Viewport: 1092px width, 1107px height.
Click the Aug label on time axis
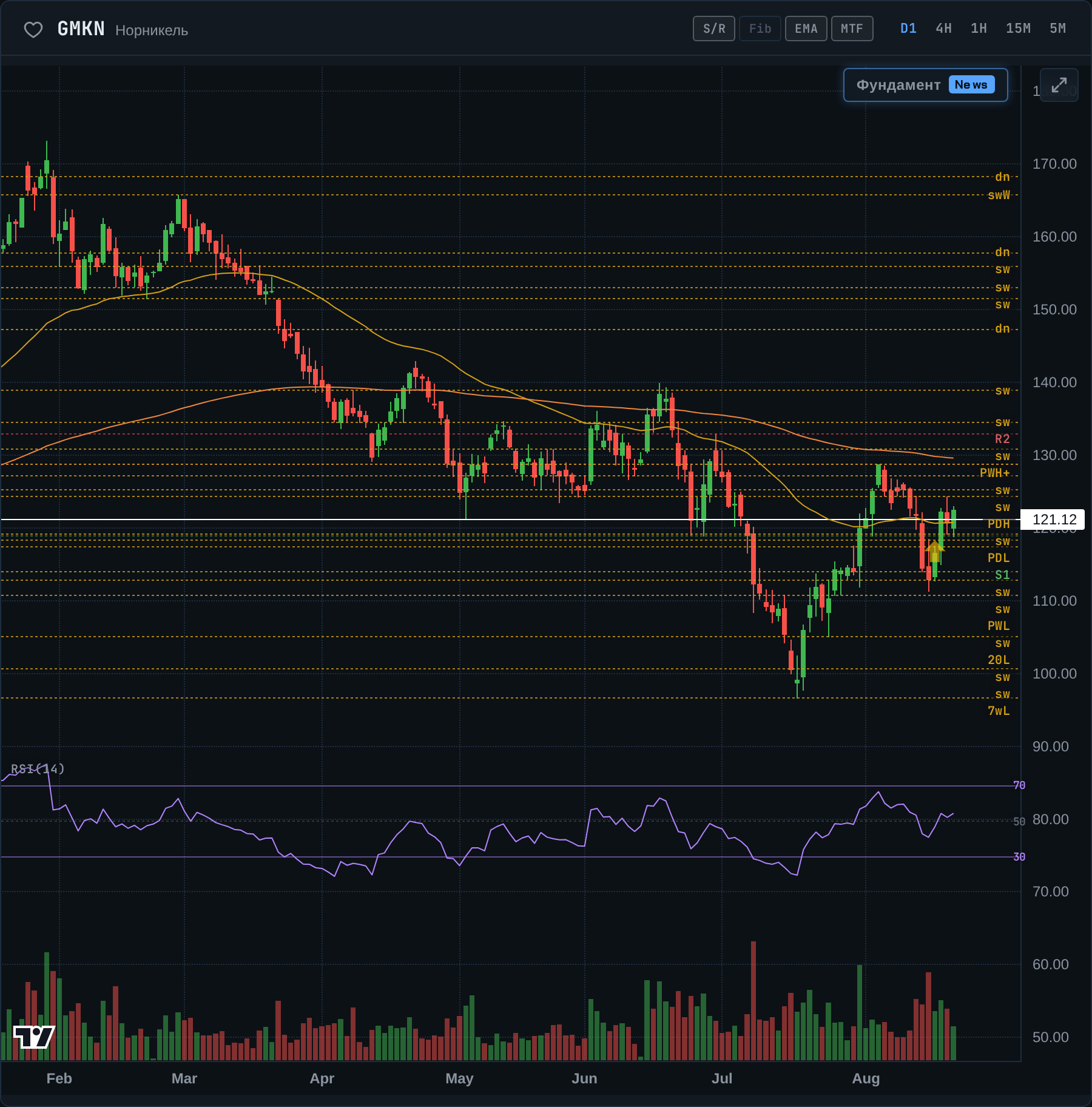click(x=866, y=1078)
